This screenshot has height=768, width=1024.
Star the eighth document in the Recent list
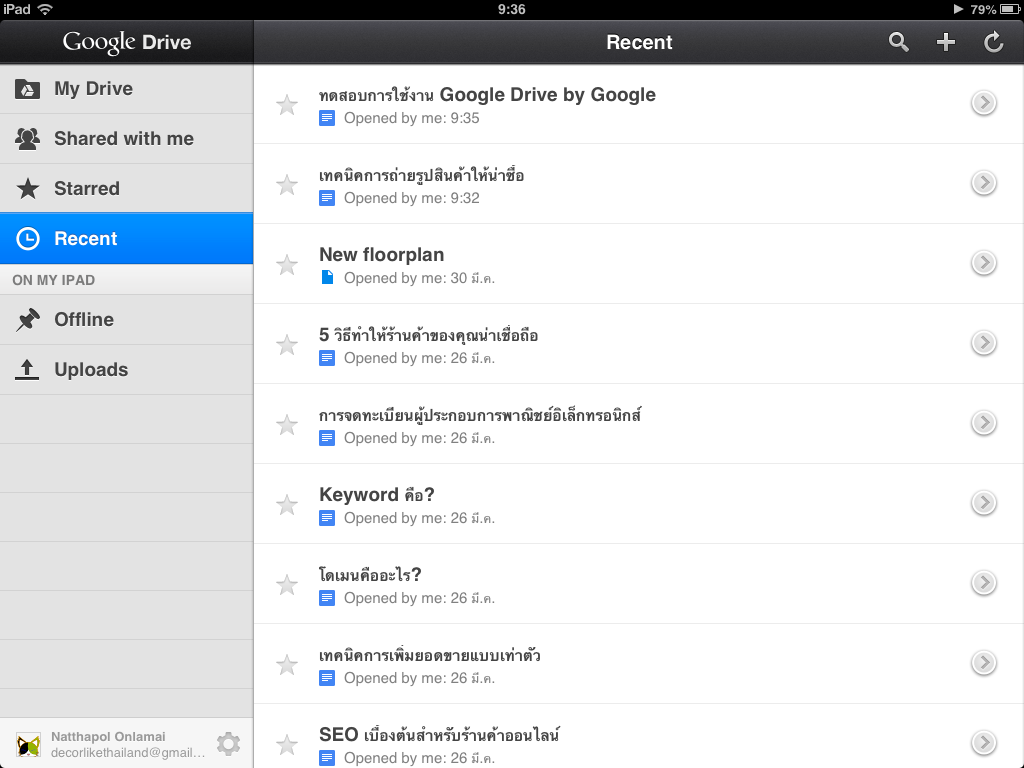coord(287,665)
